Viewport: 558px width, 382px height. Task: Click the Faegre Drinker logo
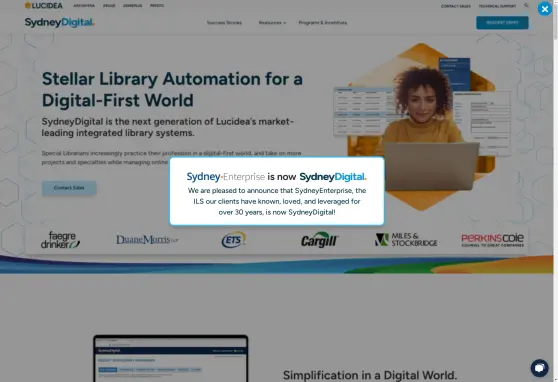(60, 240)
